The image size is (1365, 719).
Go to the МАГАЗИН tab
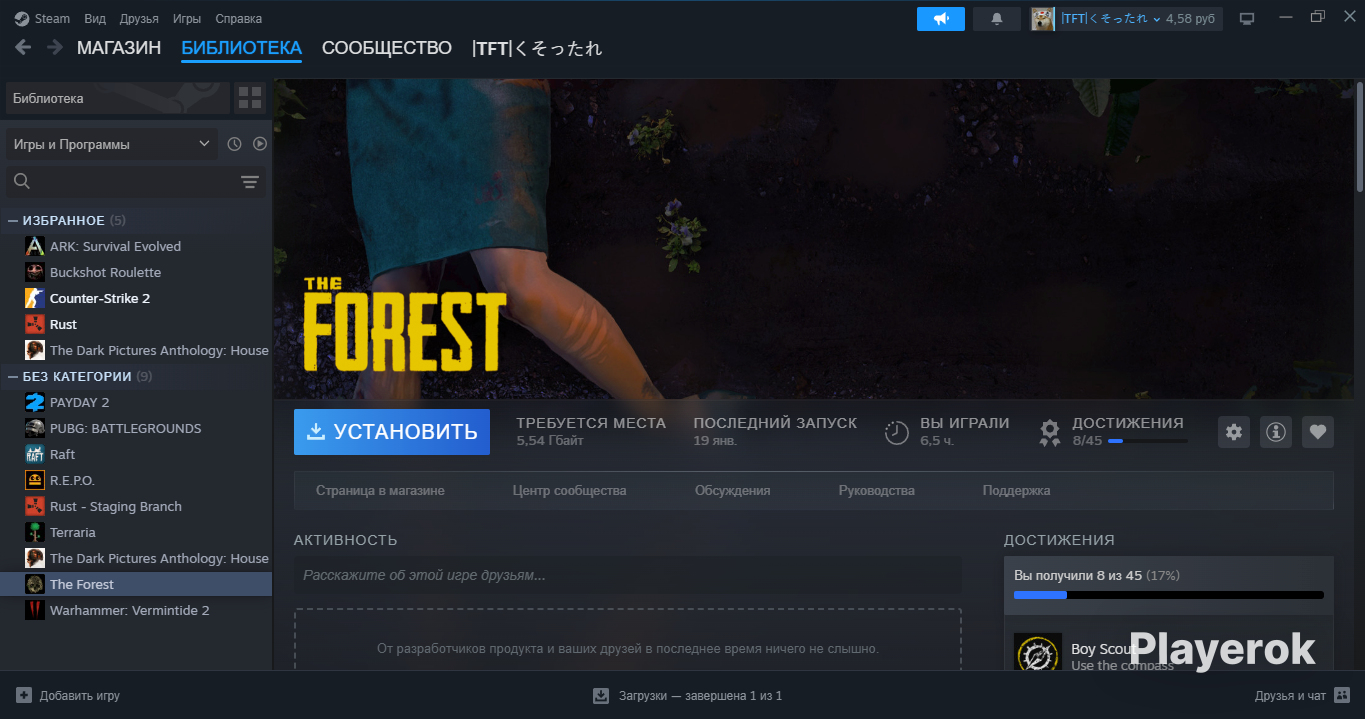119,48
